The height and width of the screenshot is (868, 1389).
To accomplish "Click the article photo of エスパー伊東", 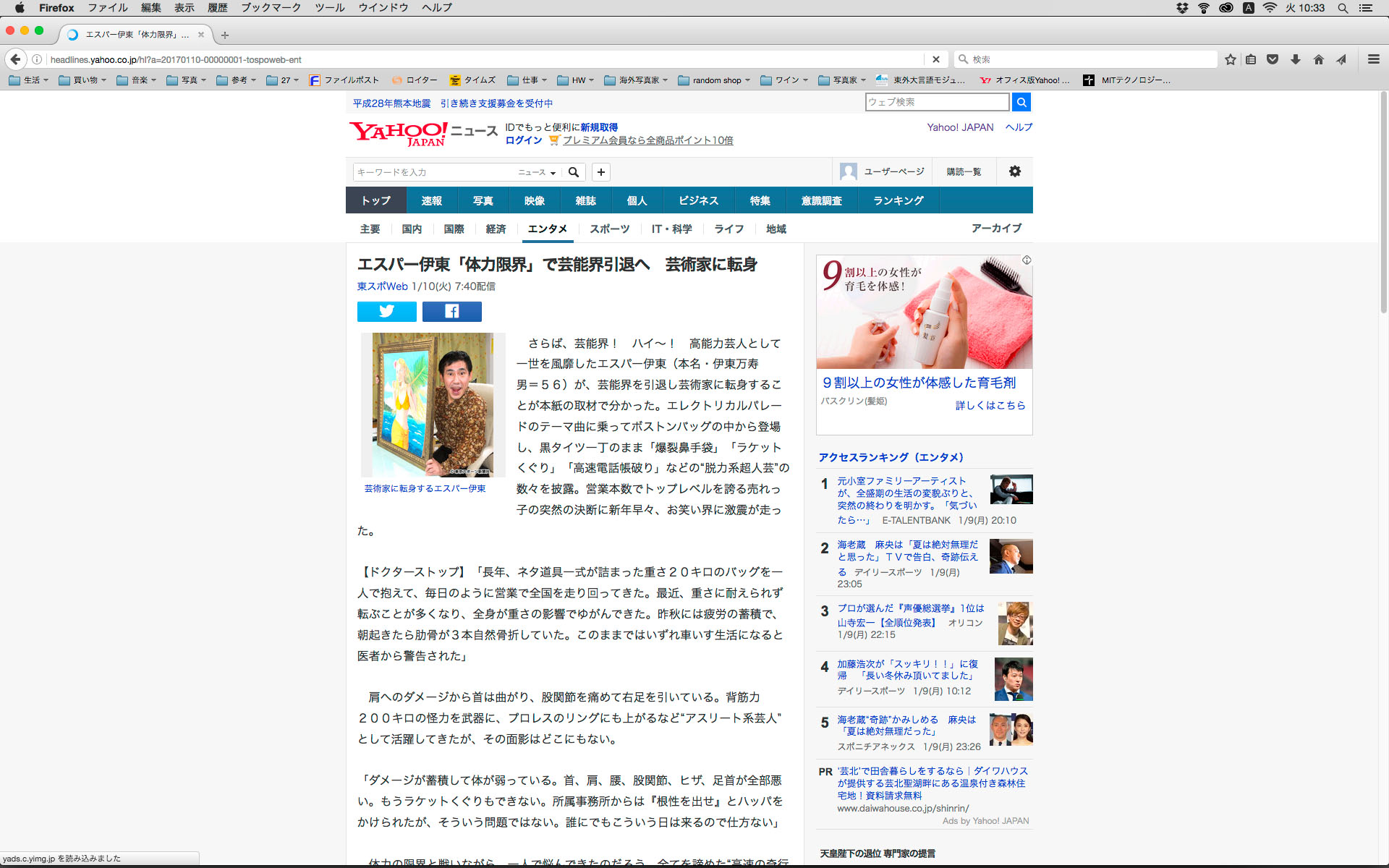I will [433, 404].
